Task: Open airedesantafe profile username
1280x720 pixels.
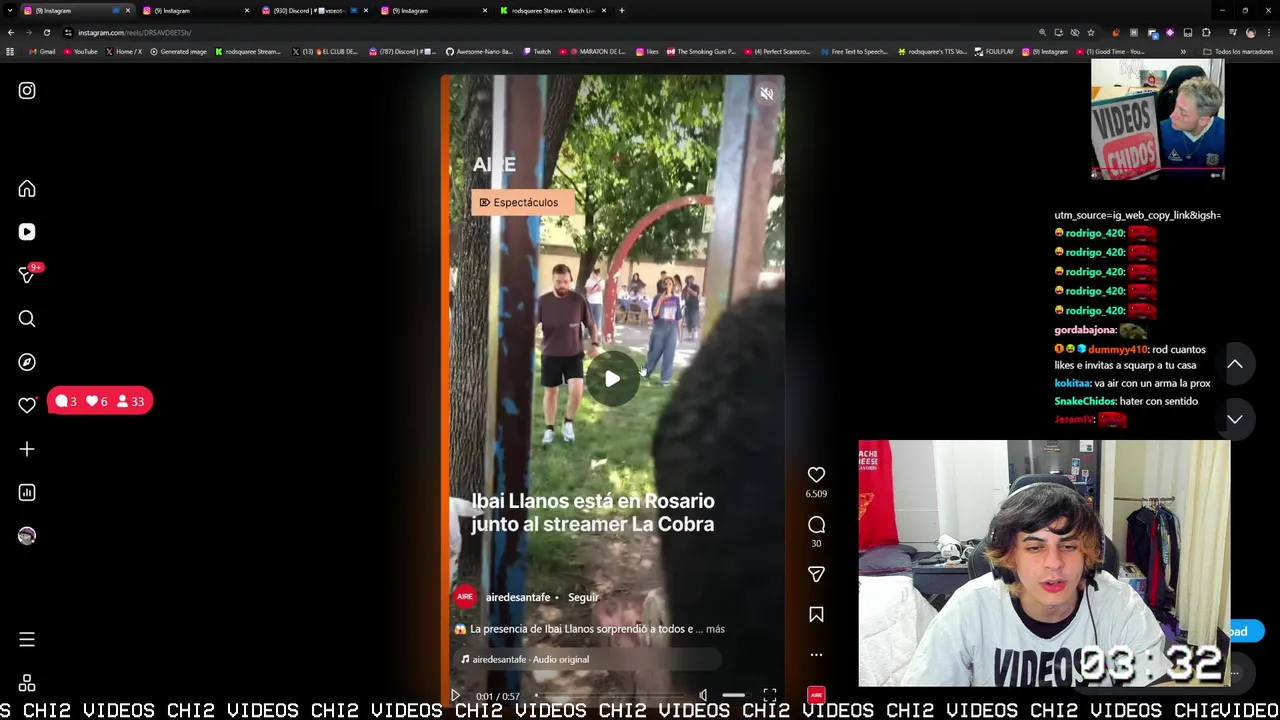Action: coord(518,597)
